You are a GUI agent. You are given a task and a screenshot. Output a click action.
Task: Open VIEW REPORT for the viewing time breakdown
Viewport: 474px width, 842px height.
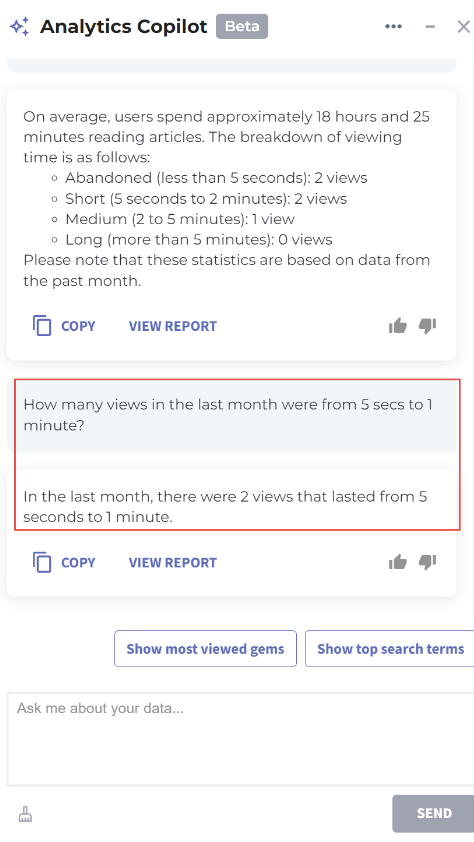pos(173,326)
